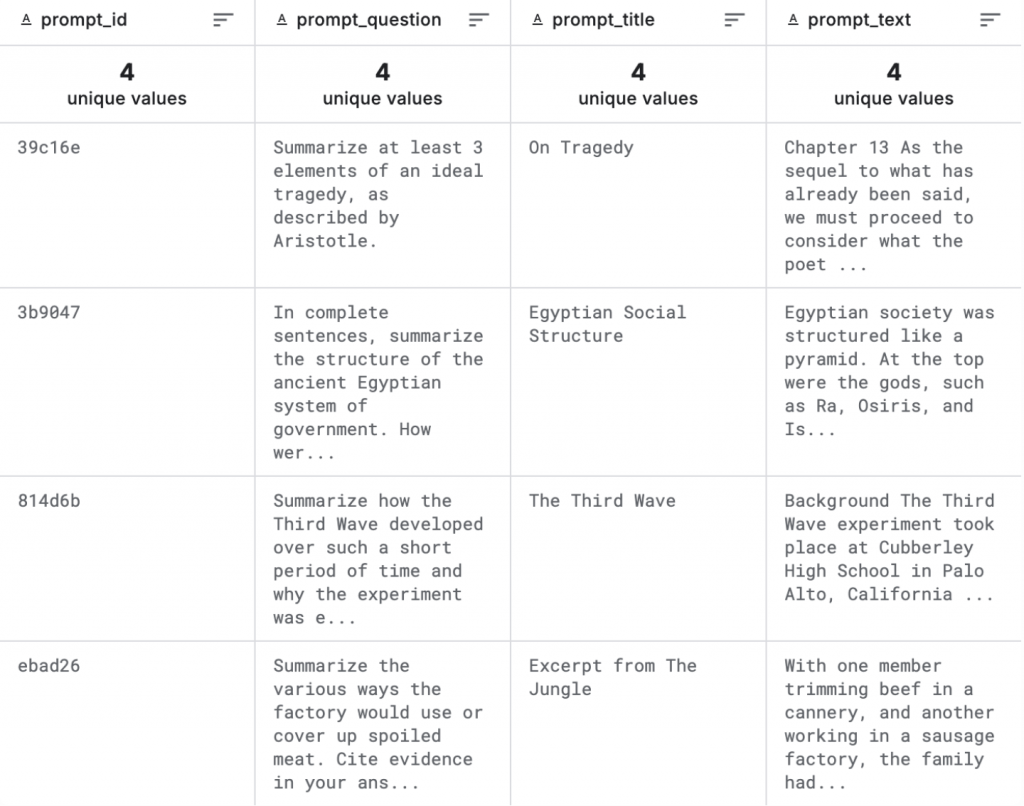Image resolution: width=1024 pixels, height=806 pixels.
Task: Click text-type icon beside prompt_question
Action: [x=282, y=20]
